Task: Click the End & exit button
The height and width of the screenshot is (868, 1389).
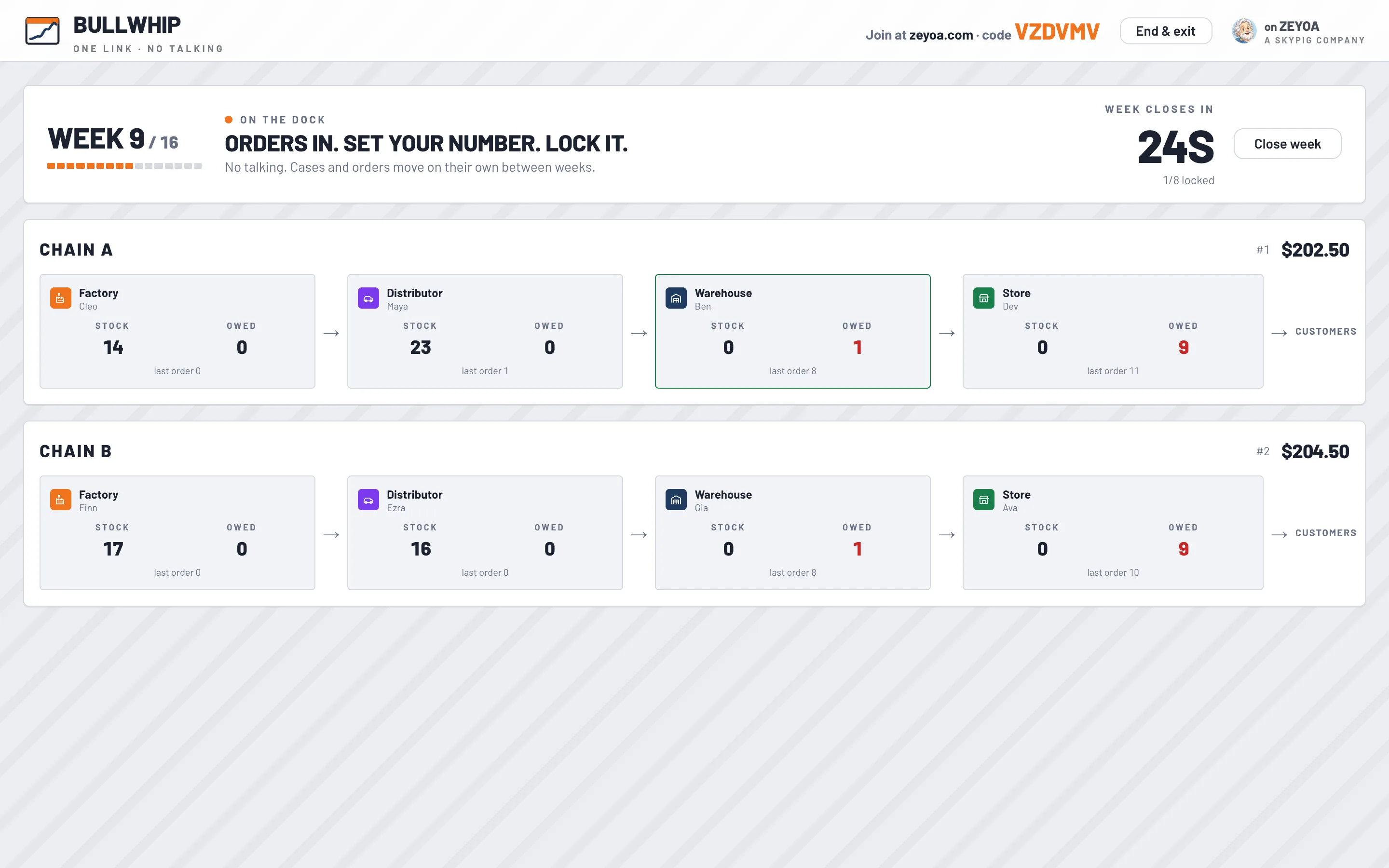Action: click(1166, 31)
